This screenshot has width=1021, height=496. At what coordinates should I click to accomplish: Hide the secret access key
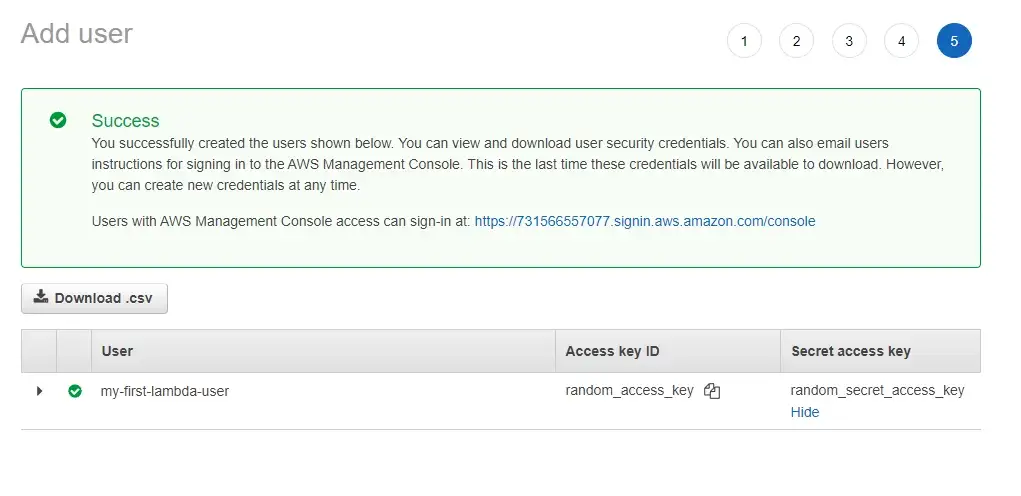coord(804,412)
